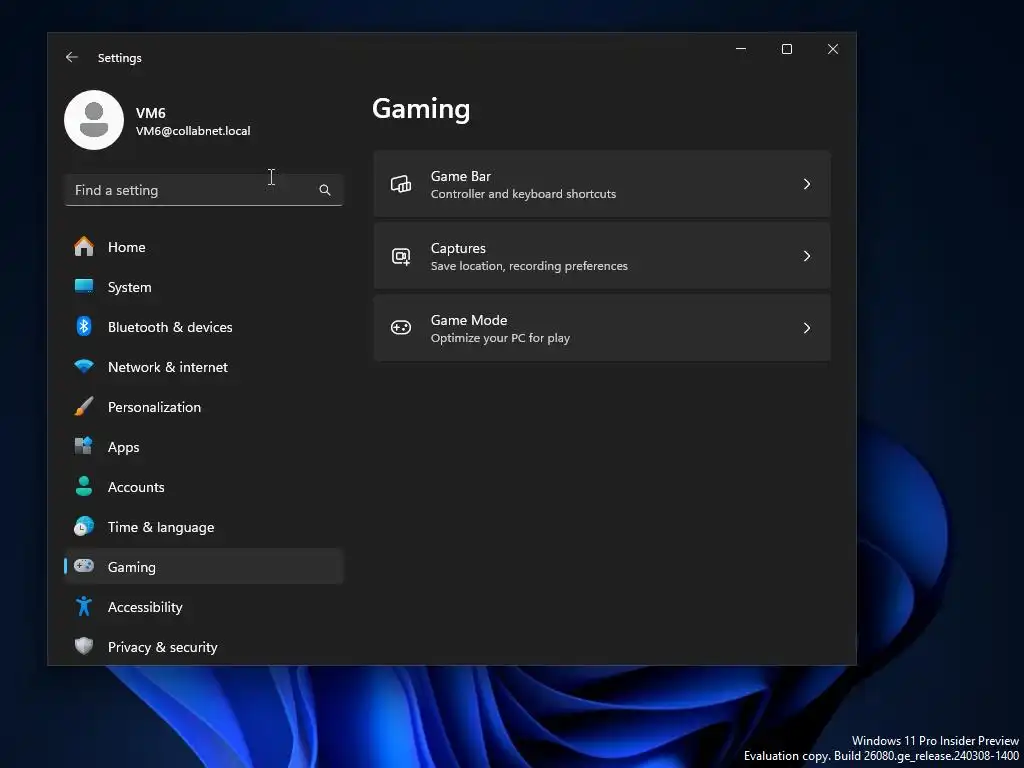1024x768 pixels.
Task: Click the Gaming controller icon in sidebar
Action: 84,566
